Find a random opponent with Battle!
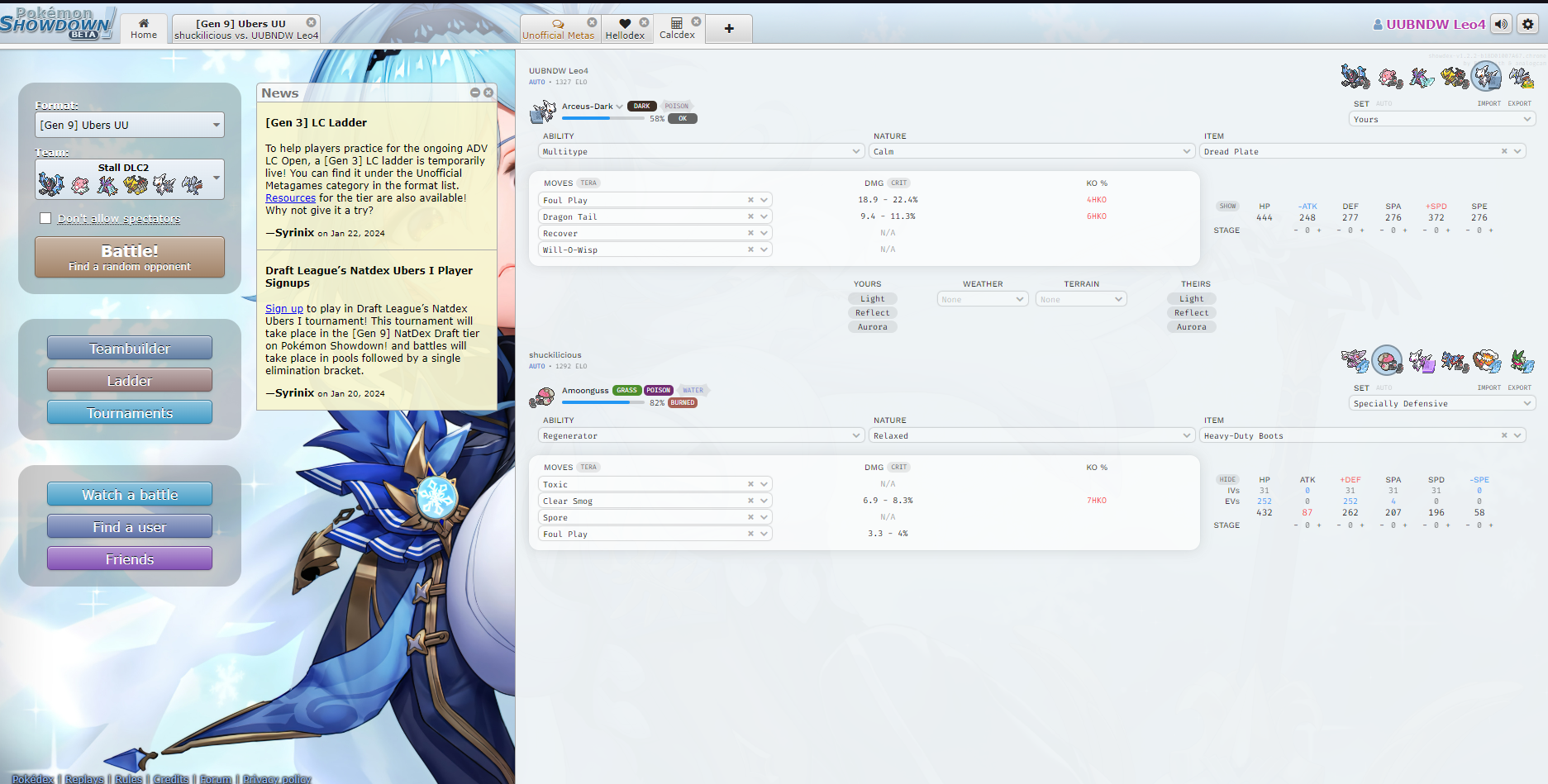Screen dimensions: 1548x784 [x=130, y=257]
